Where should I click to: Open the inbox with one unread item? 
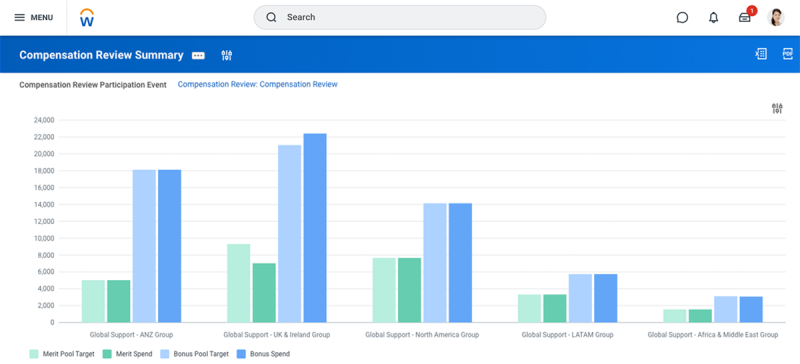tap(745, 17)
